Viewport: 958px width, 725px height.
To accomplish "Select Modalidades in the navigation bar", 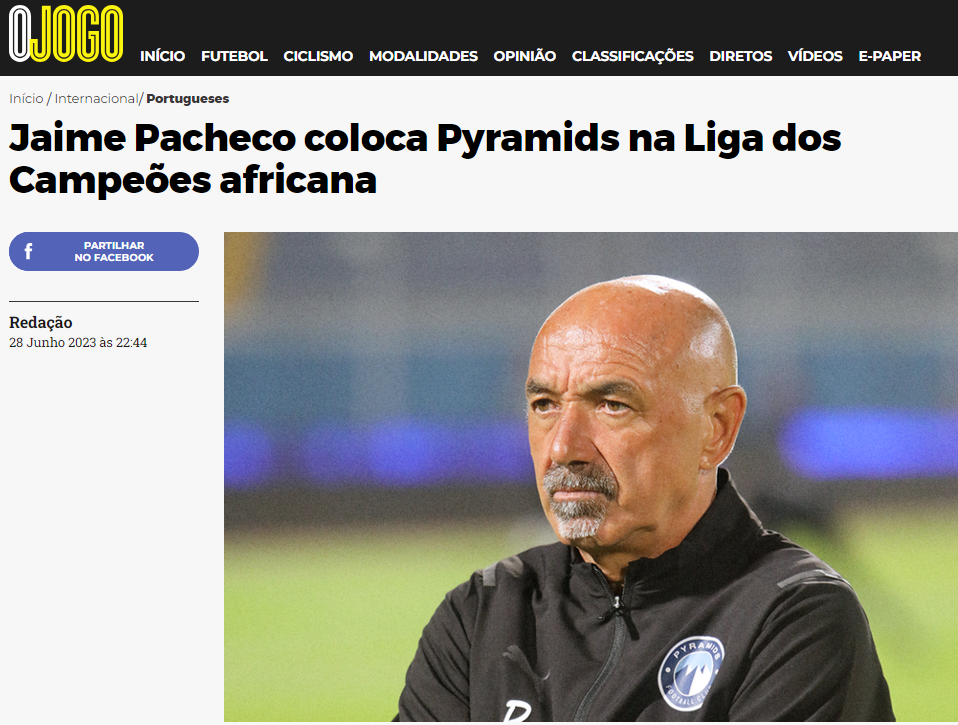I will pyautogui.click(x=423, y=56).
